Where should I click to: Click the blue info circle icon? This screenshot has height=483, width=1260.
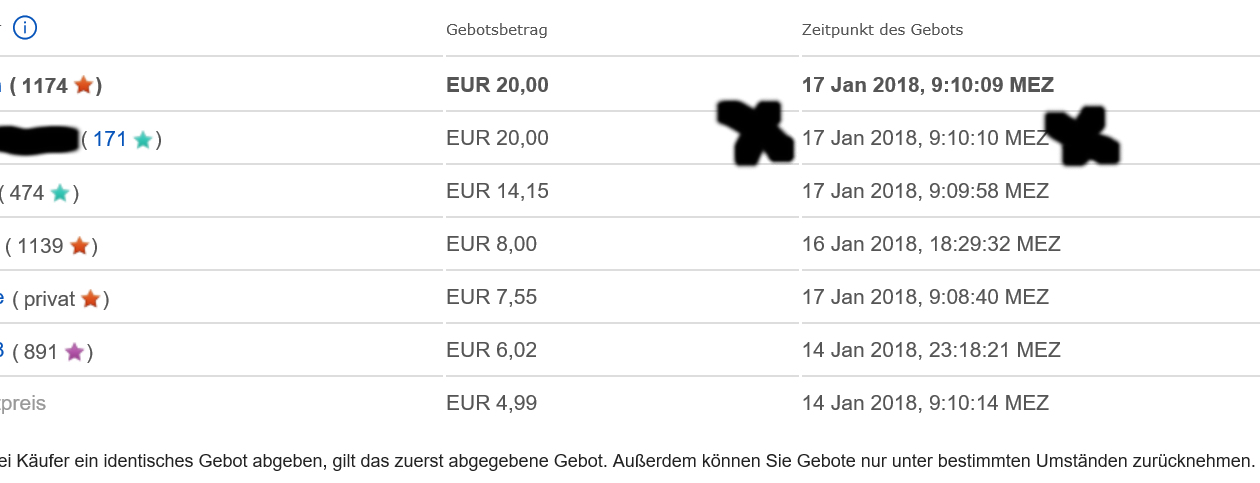25,28
